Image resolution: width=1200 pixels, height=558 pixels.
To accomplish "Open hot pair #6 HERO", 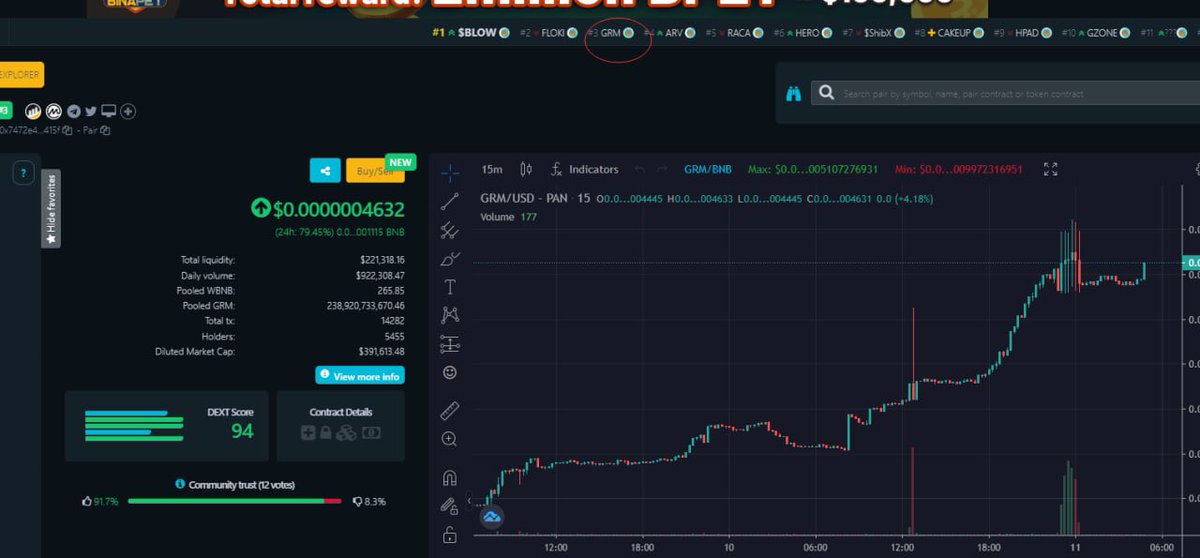I will (x=803, y=33).
